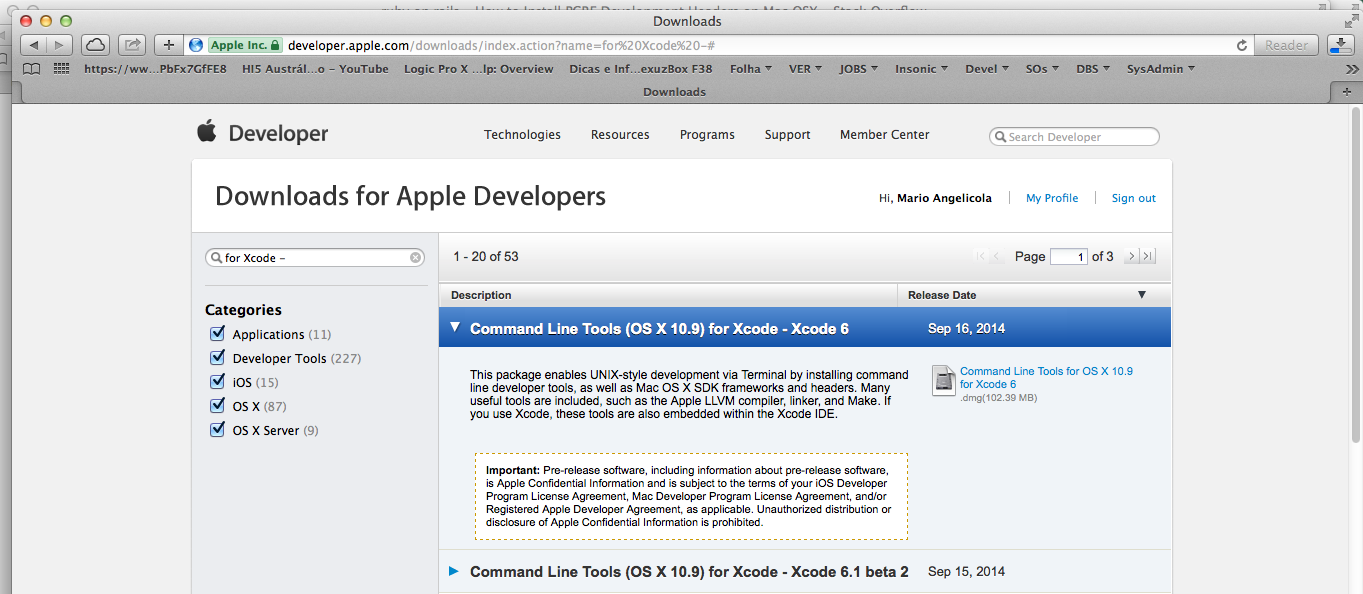Click the Release Date column header

click(1034, 295)
